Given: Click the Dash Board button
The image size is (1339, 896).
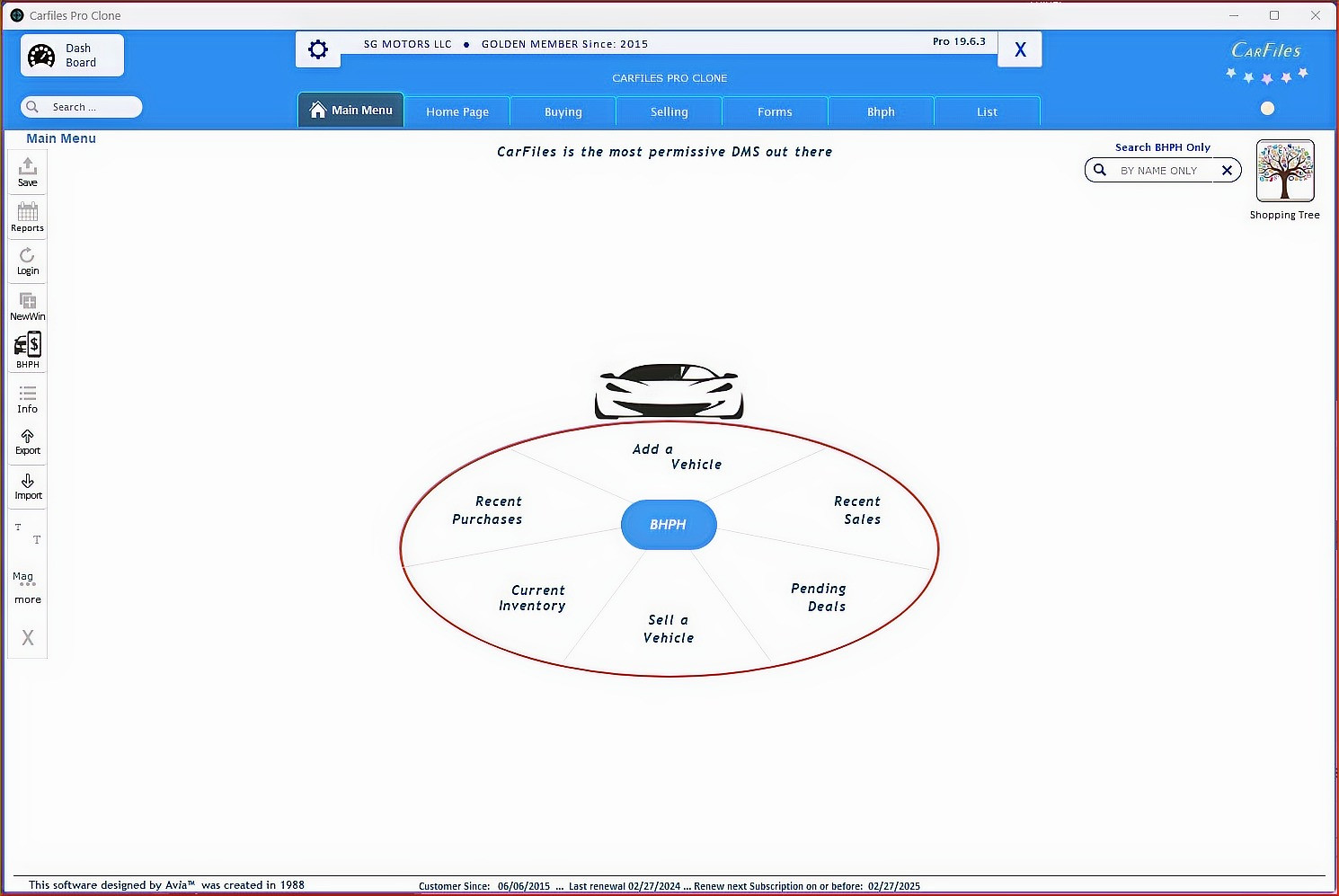Looking at the screenshot, I should [72, 55].
